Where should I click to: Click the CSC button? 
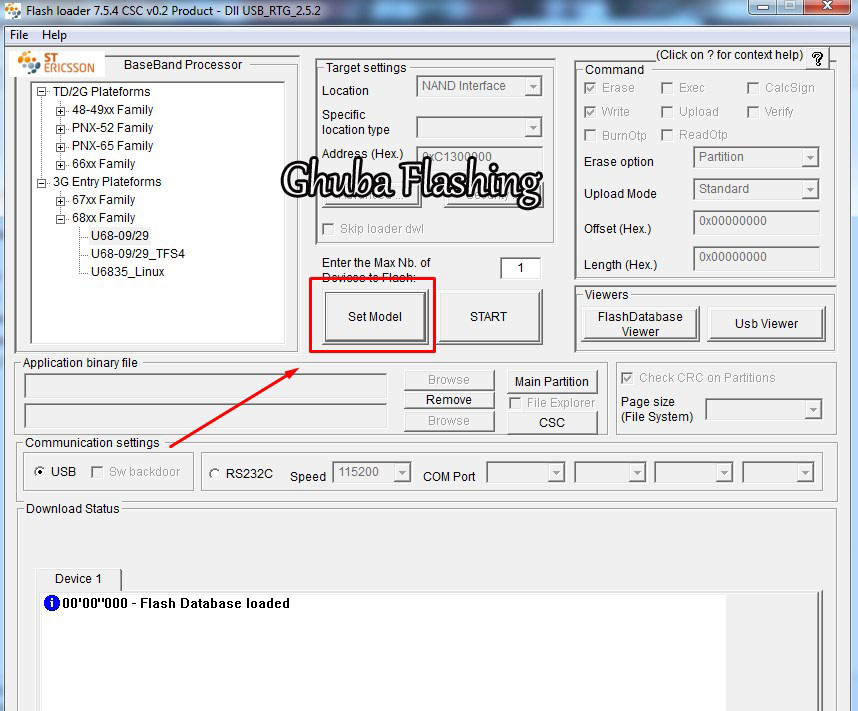click(552, 423)
